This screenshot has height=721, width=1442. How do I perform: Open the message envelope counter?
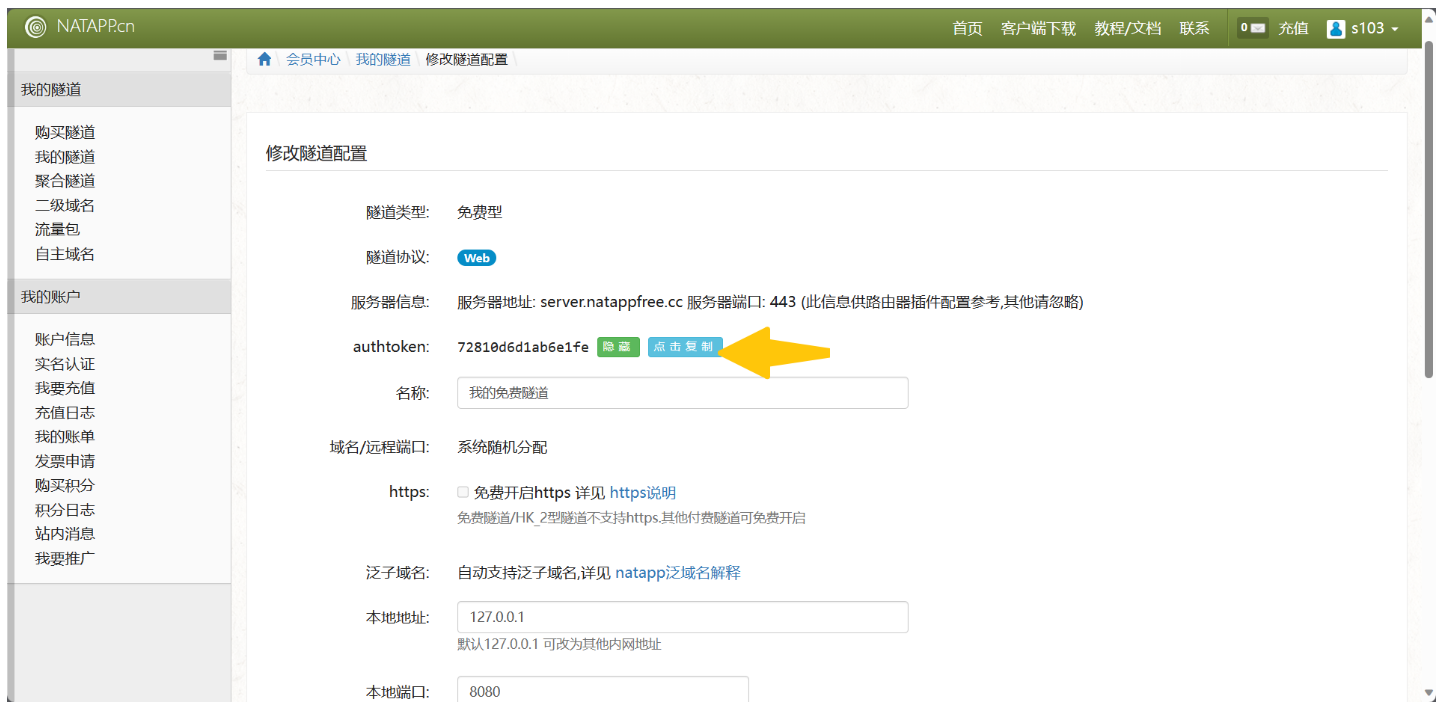(x=1252, y=28)
